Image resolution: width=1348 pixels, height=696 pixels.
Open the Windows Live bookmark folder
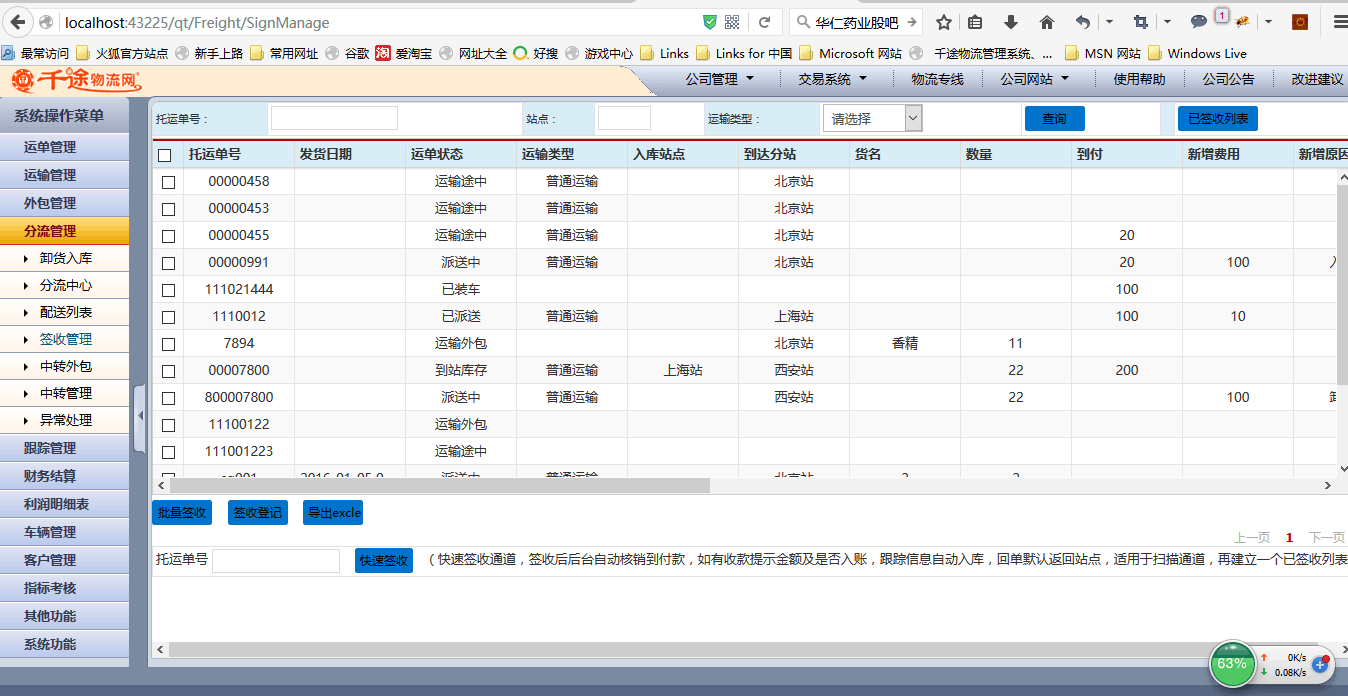[1197, 53]
